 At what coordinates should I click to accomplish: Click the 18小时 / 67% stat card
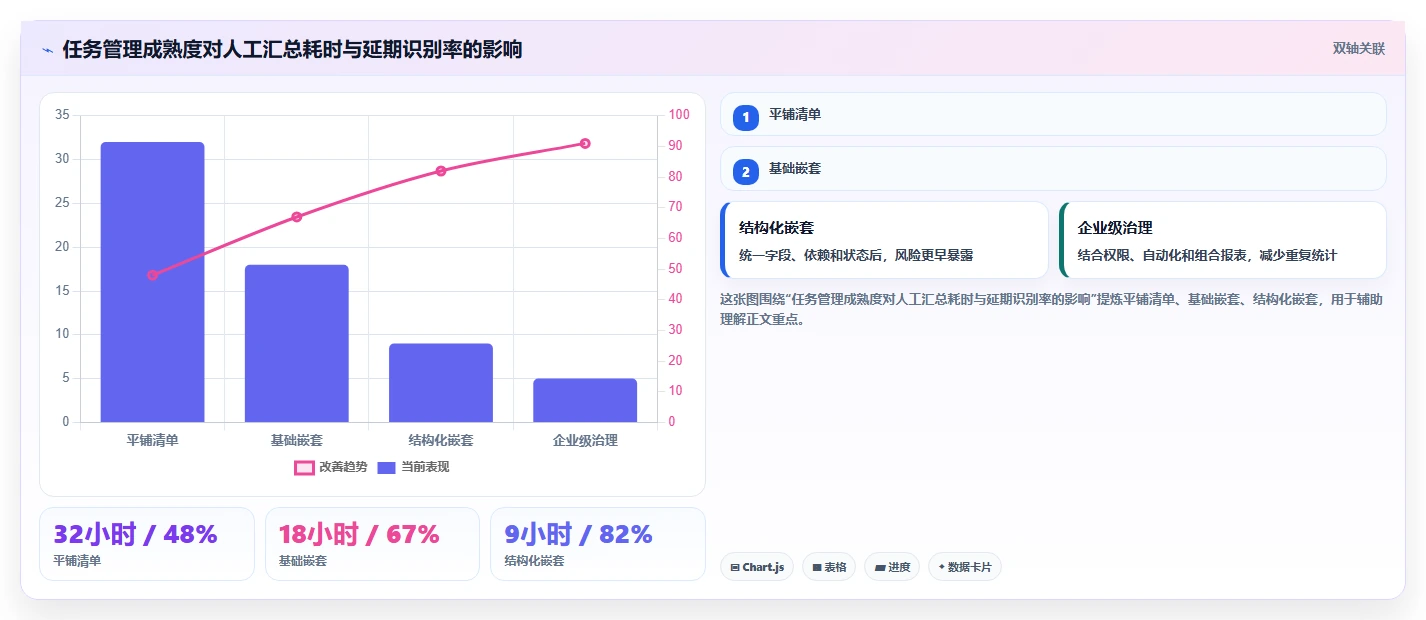tap(372, 544)
